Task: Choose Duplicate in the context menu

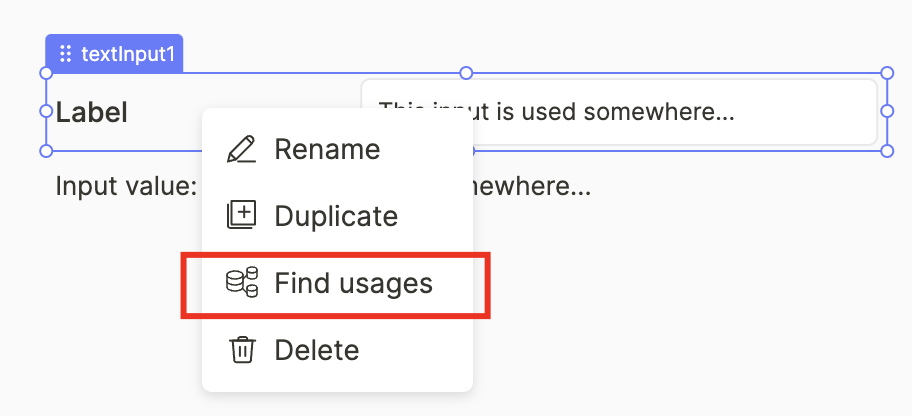Action: click(336, 216)
